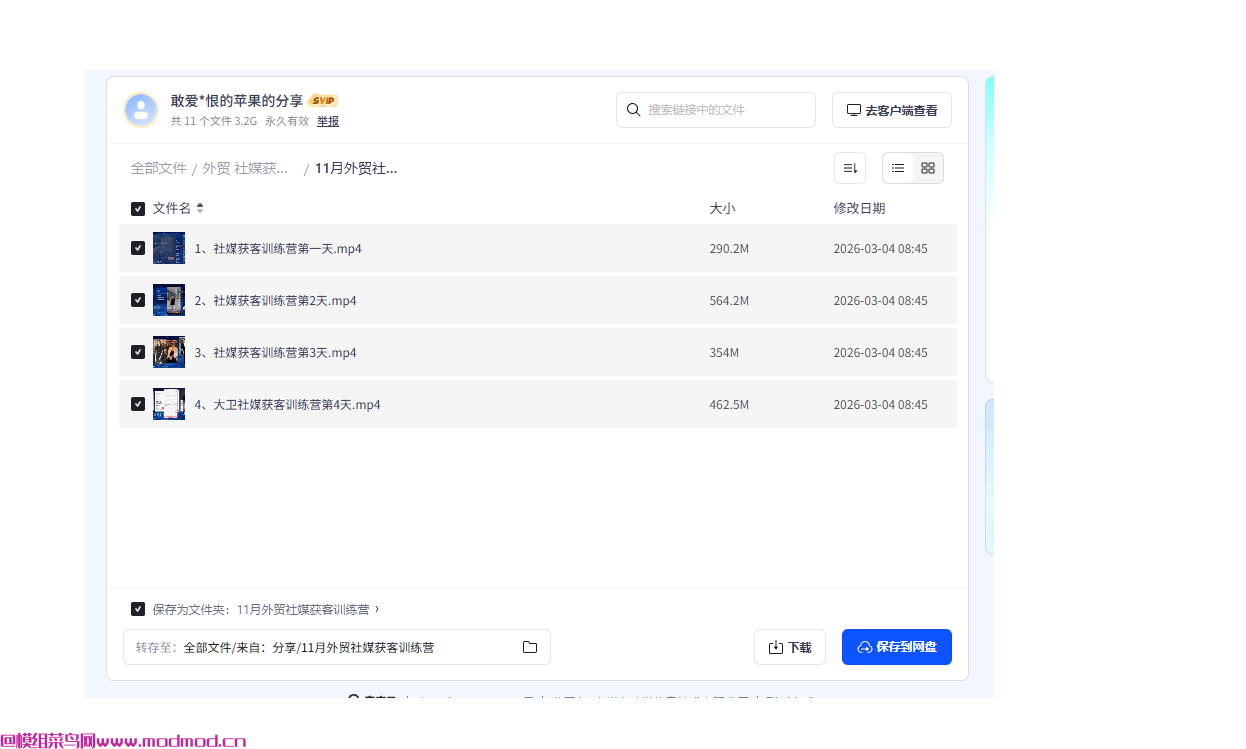Click the 保存到网盘 button
This screenshot has height=749, width=1246.
coord(896,647)
